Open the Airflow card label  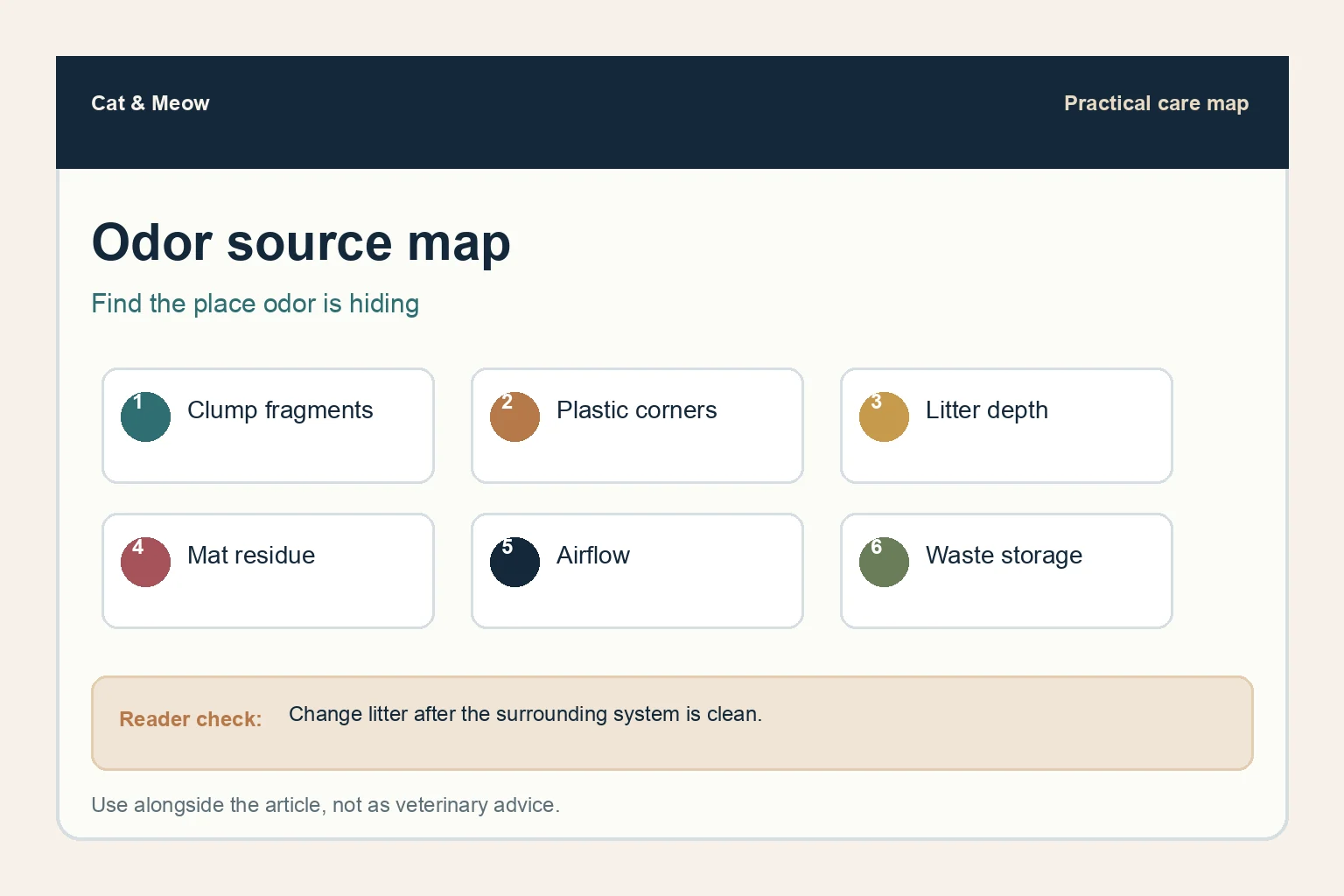tap(593, 556)
